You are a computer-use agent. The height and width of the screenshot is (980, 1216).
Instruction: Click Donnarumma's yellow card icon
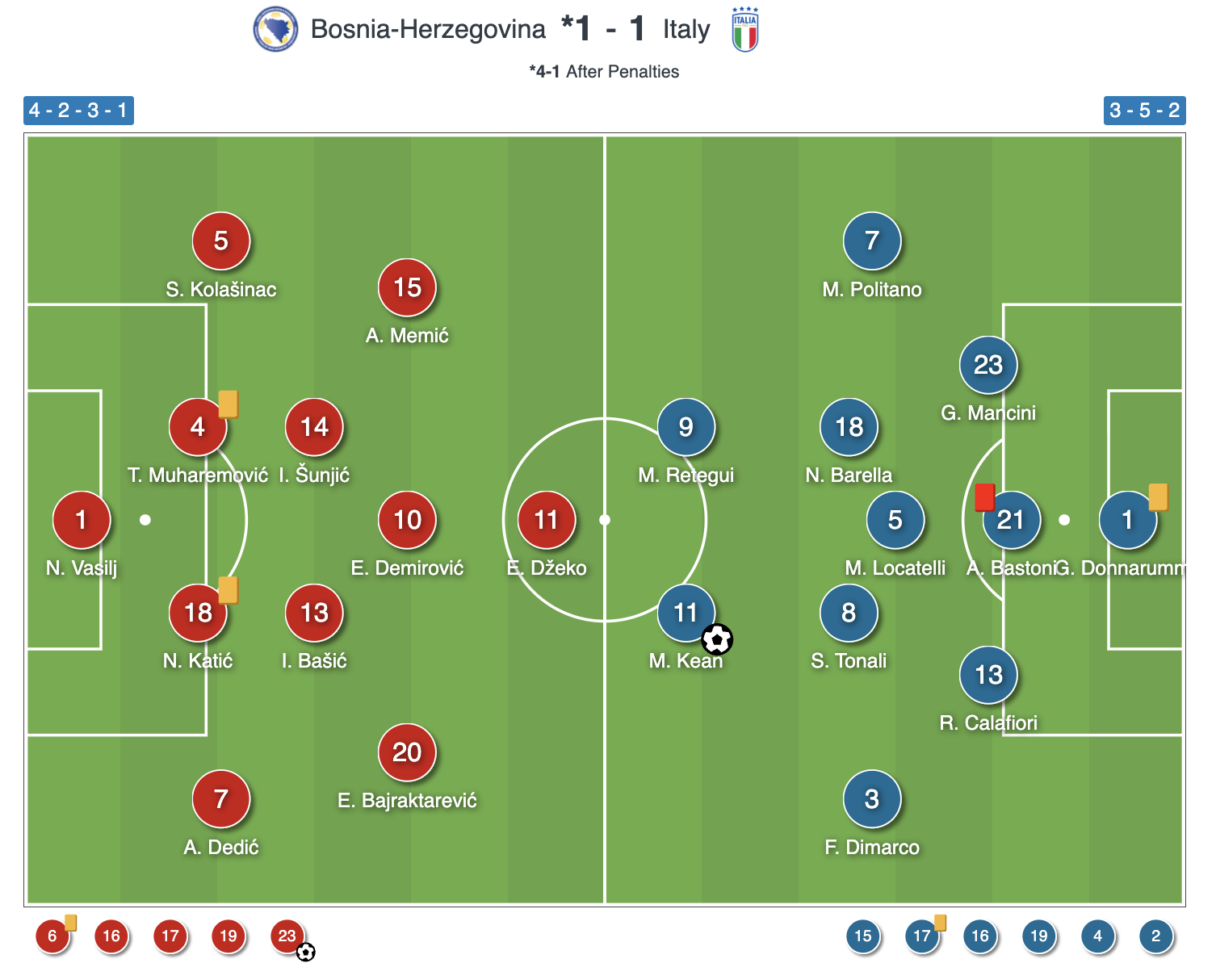point(1158,496)
